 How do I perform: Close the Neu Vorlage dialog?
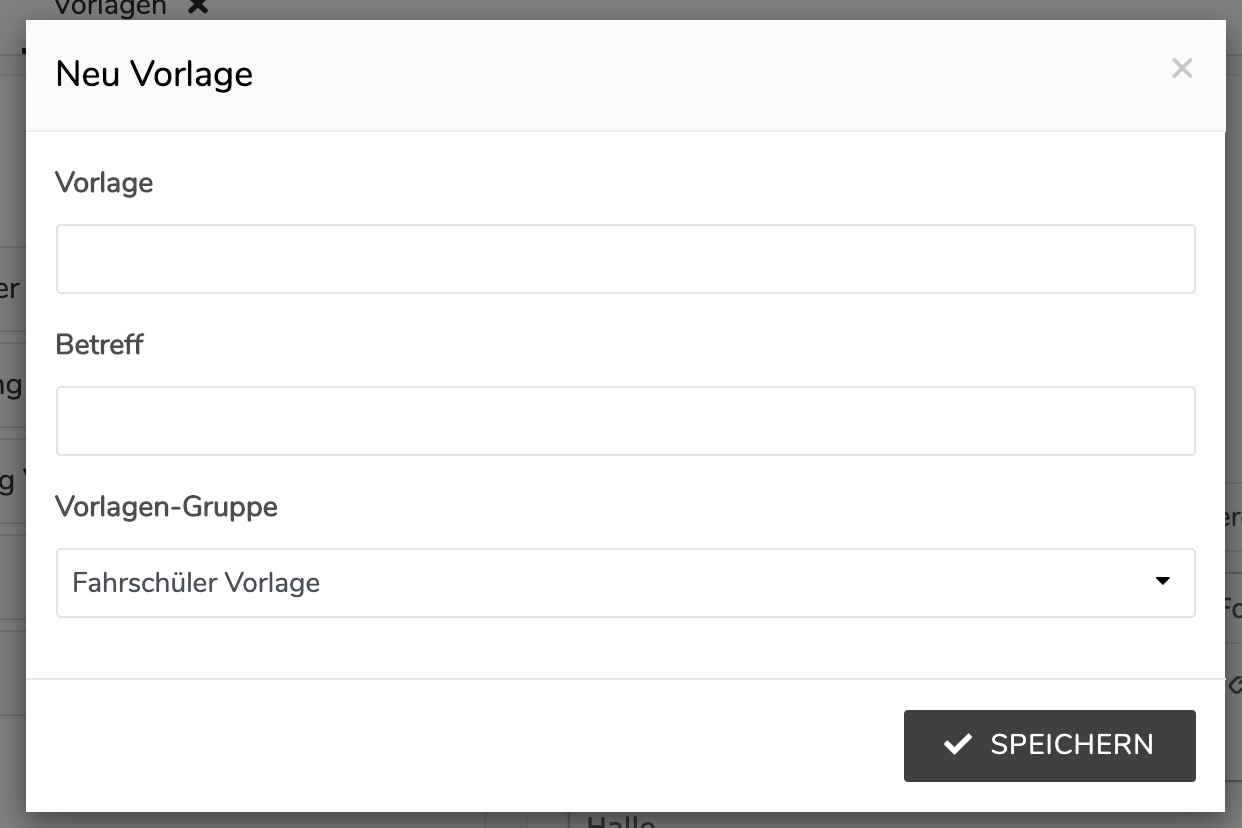(x=1182, y=68)
